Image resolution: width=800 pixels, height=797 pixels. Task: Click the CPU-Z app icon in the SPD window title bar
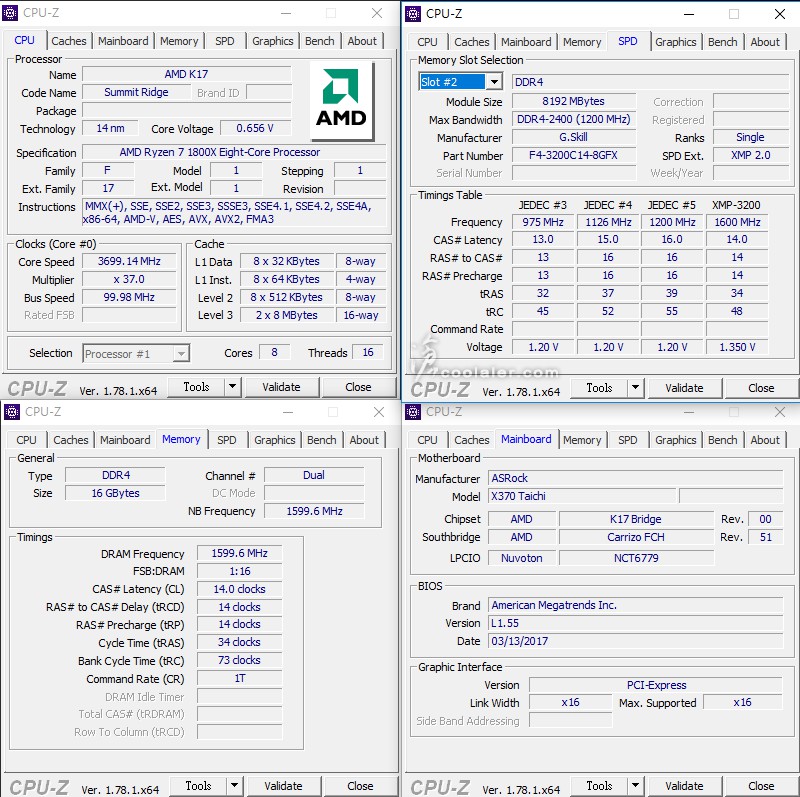pyautogui.click(x=413, y=14)
